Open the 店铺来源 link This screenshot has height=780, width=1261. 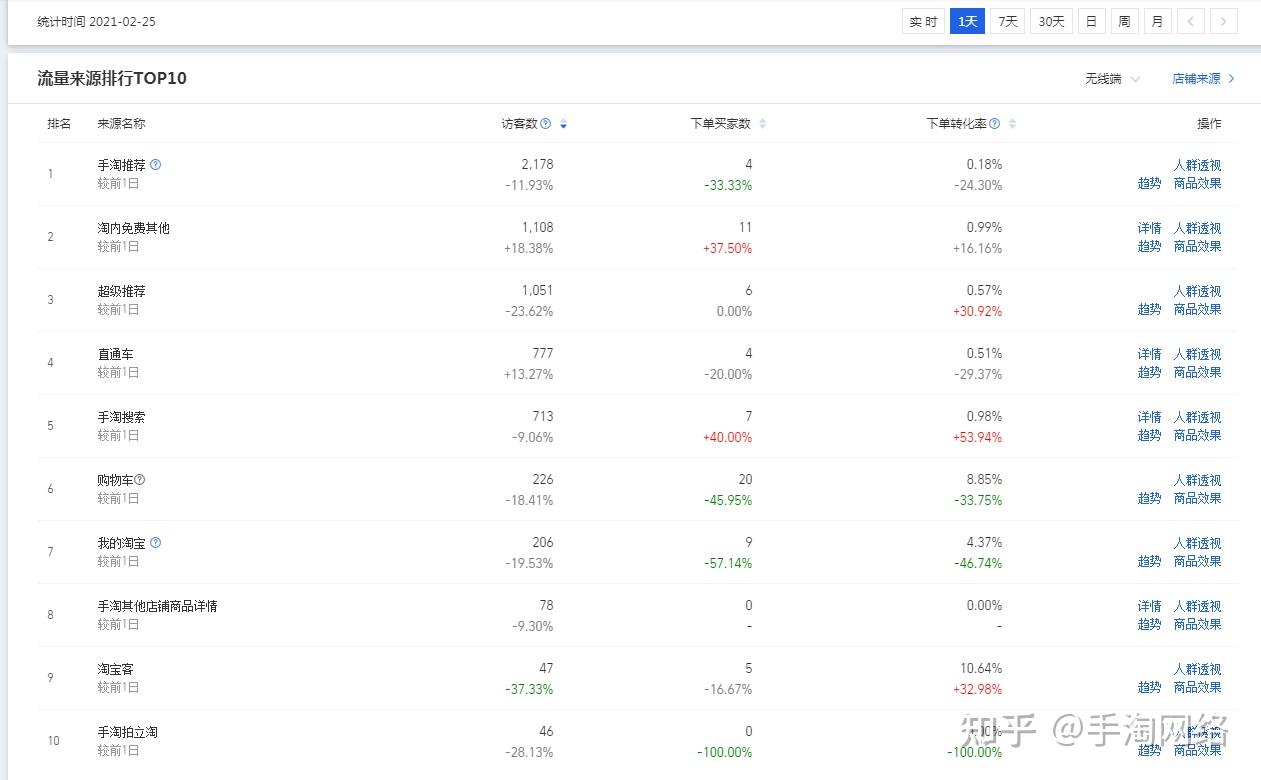1203,79
